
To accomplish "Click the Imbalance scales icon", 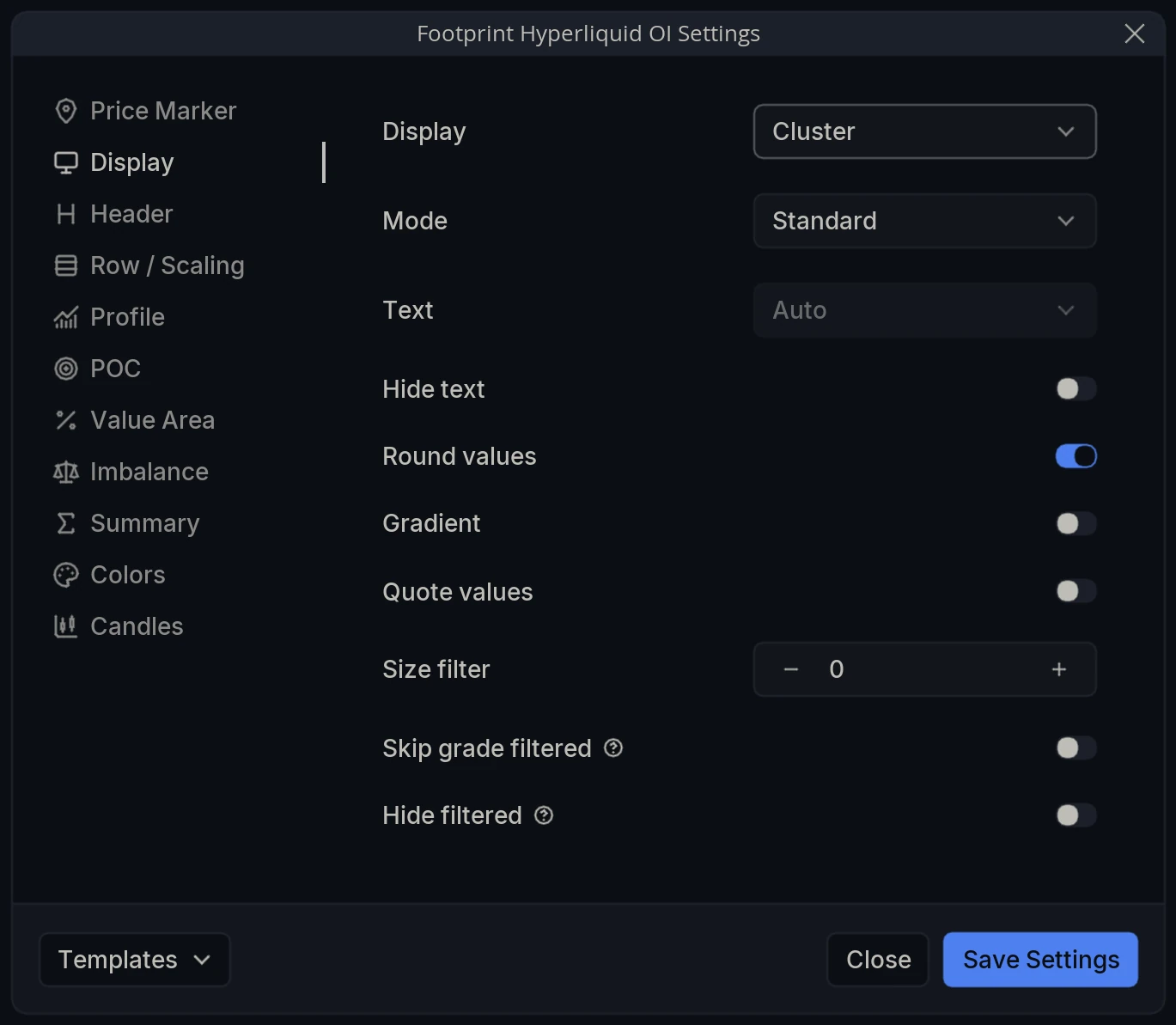I will (66, 472).
